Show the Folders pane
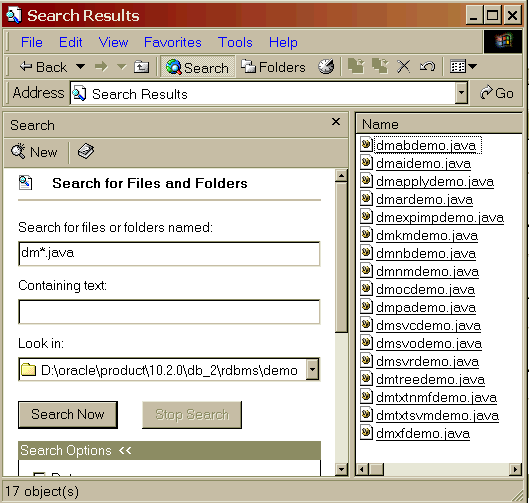Screen dimensions: 529x503 [273, 67]
